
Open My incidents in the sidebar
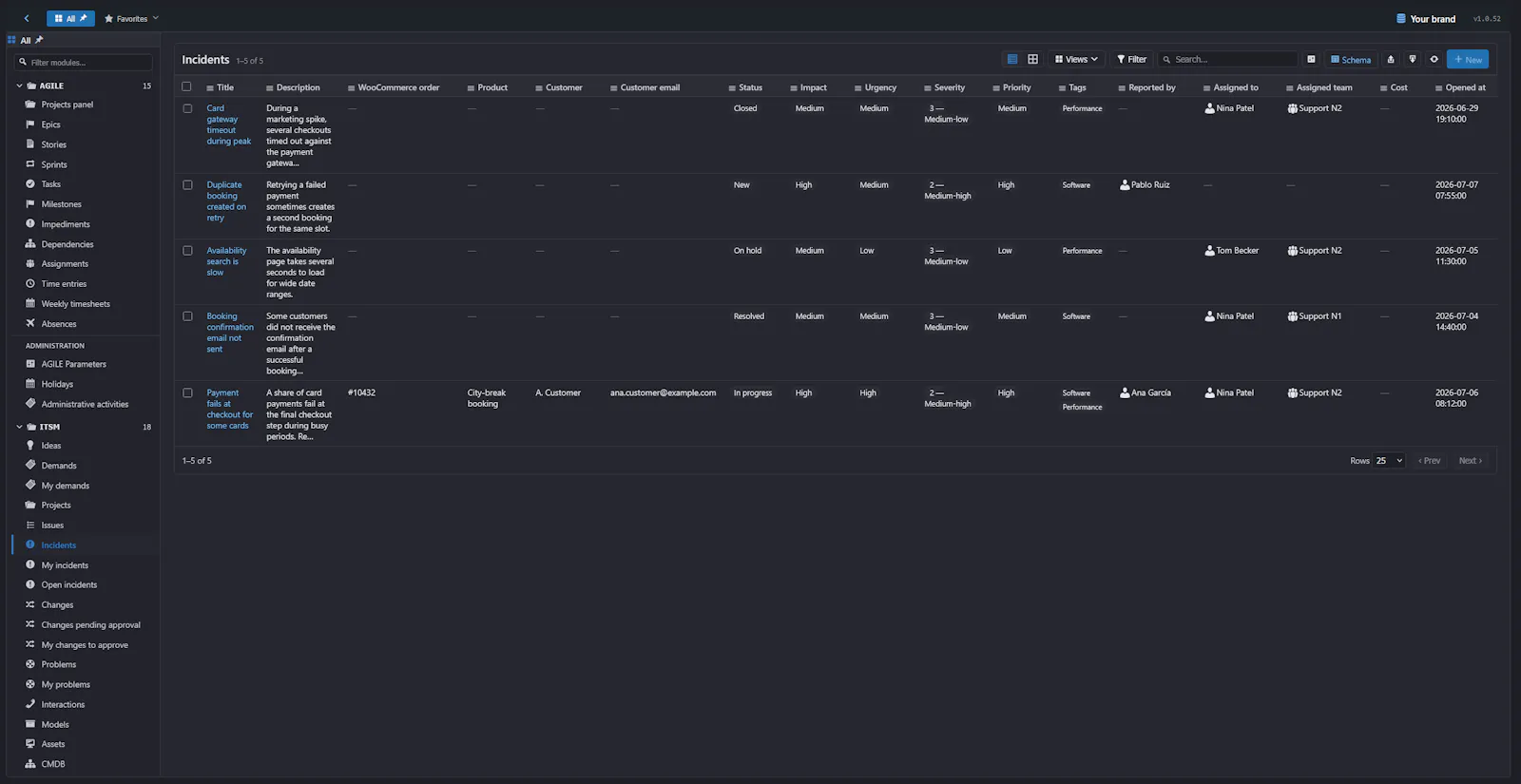(65, 565)
